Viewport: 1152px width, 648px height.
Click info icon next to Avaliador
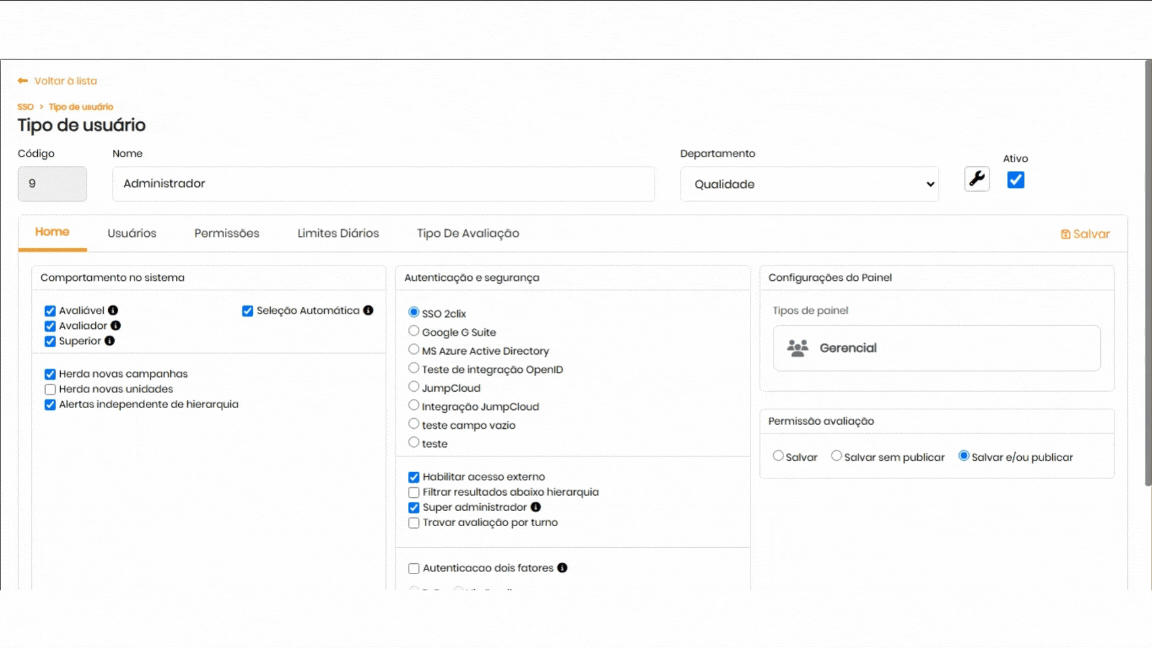(116, 326)
